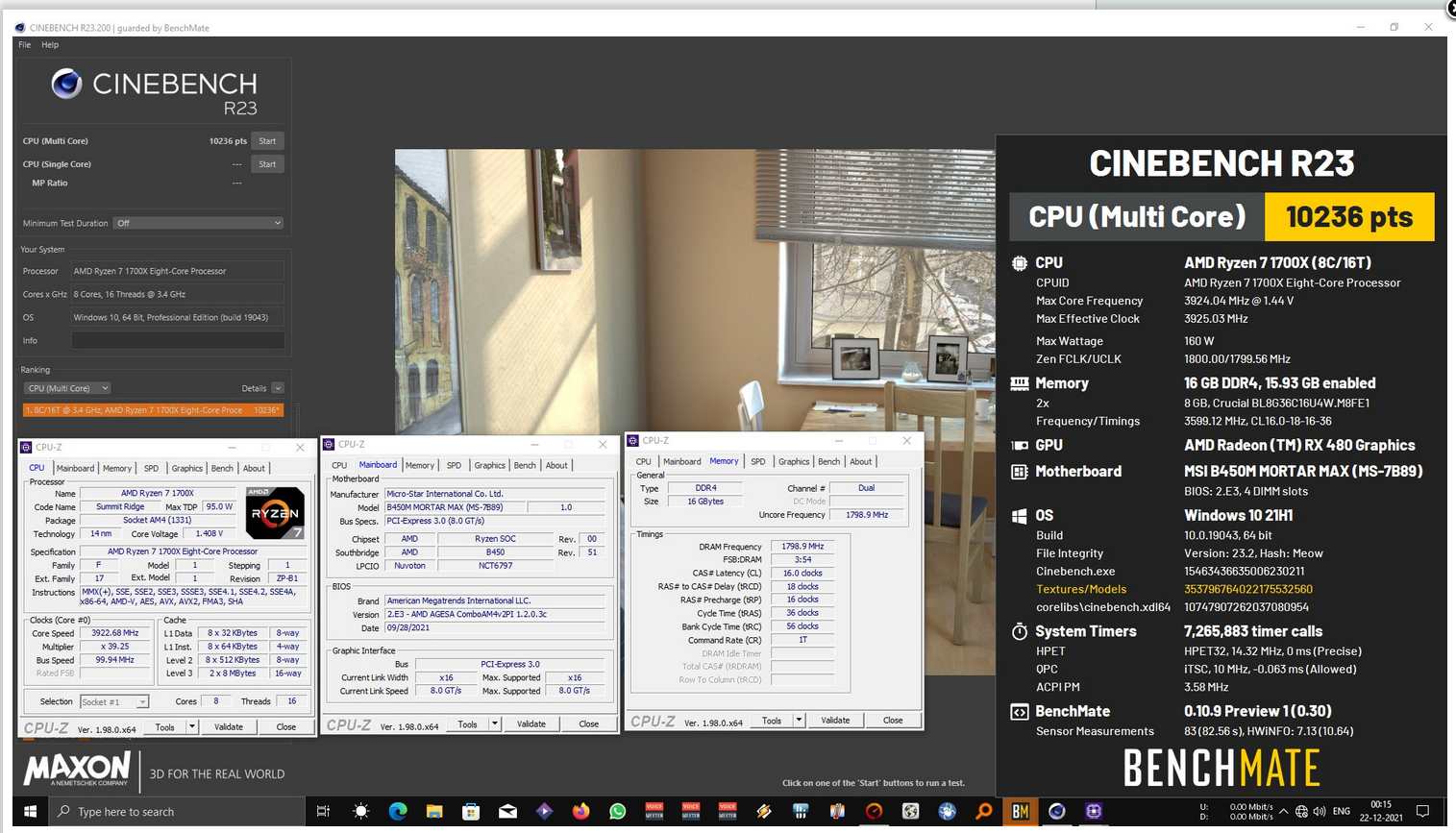
Task: Open BenchMate from the taskbar
Action: coord(1021,812)
